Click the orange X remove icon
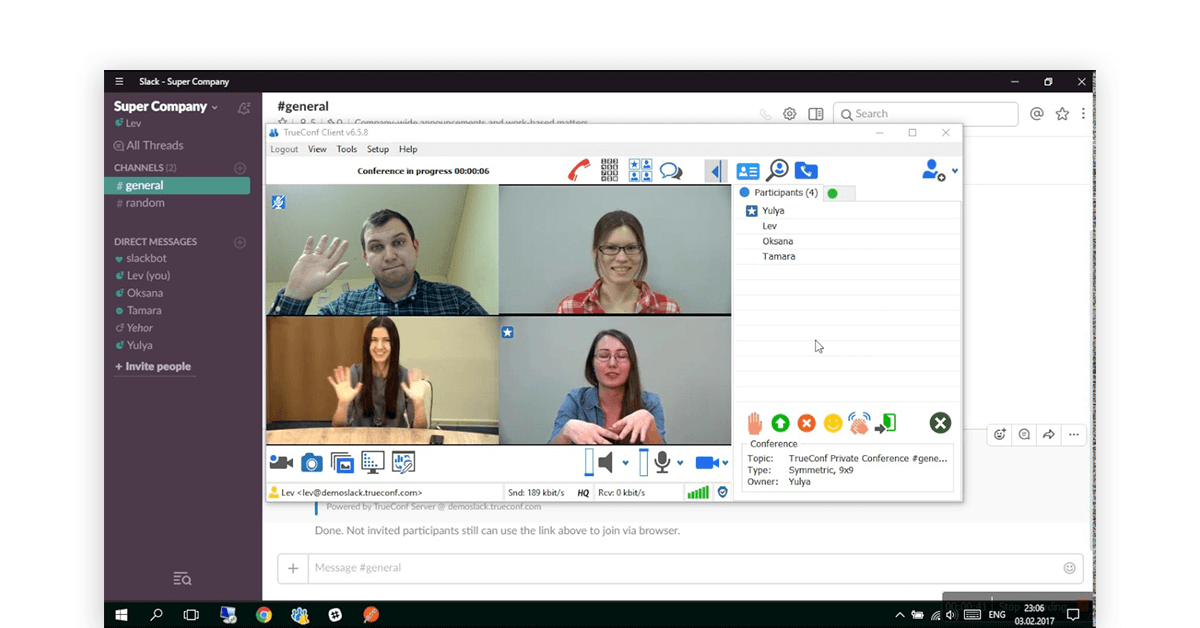 pos(806,423)
